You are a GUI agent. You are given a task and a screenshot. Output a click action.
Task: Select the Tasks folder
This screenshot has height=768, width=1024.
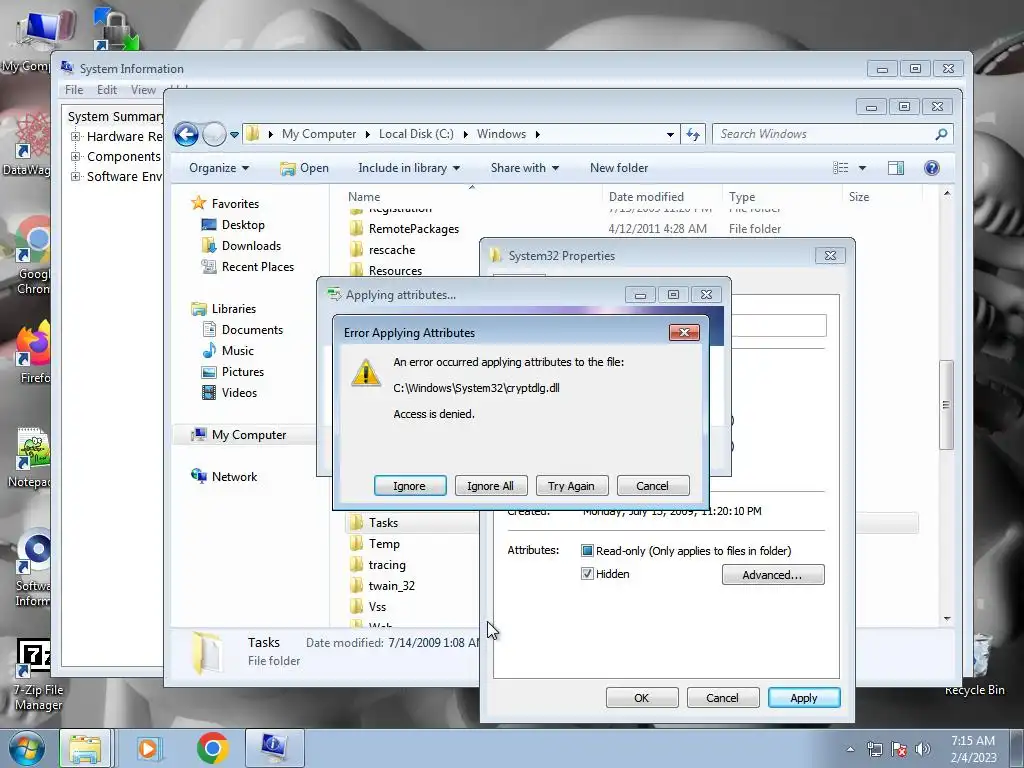374,522
